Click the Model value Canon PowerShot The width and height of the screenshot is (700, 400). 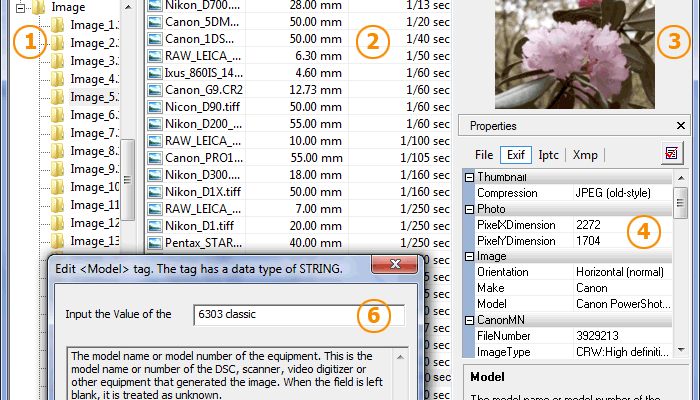click(622, 304)
